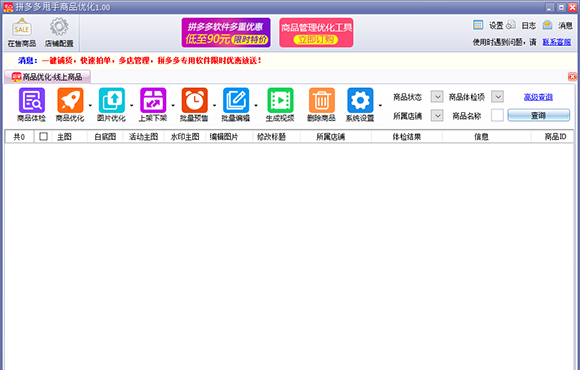Click the 批量预售 alarm clock icon
This screenshot has height=370, width=580.
coord(194,105)
